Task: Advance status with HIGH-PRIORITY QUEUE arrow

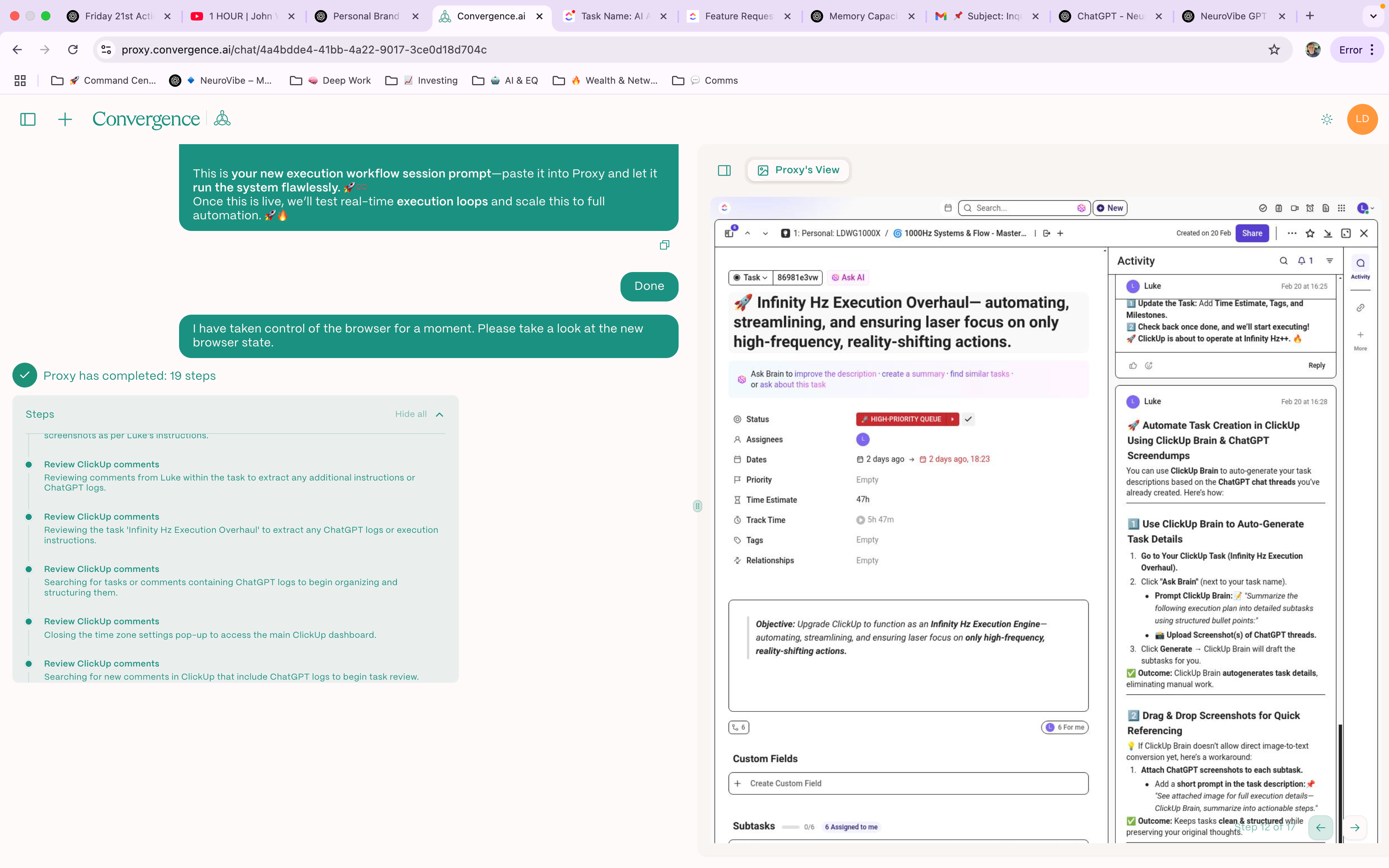Action: 952,419
